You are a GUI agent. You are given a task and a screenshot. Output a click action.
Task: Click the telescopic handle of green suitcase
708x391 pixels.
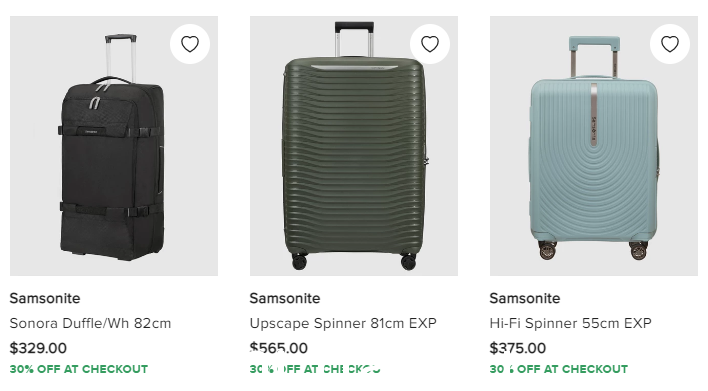[x=354, y=39]
